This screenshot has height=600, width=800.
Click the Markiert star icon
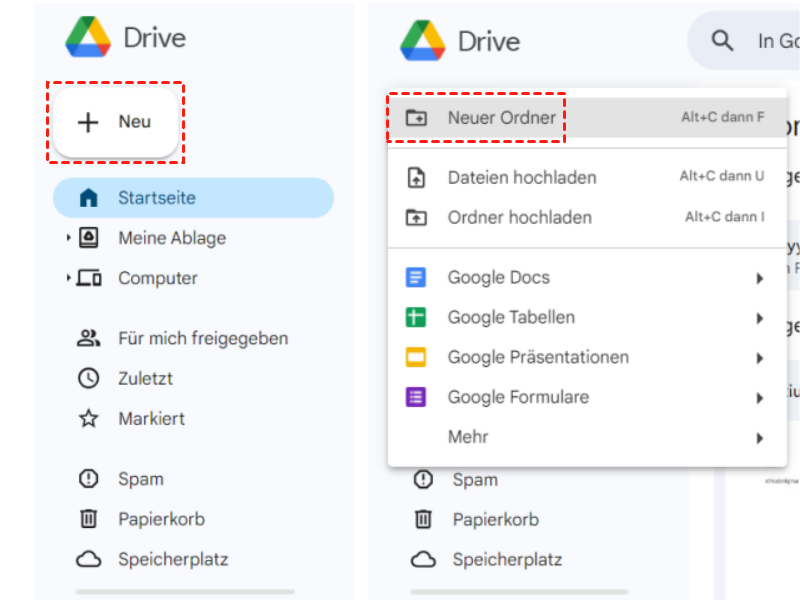pos(89,418)
